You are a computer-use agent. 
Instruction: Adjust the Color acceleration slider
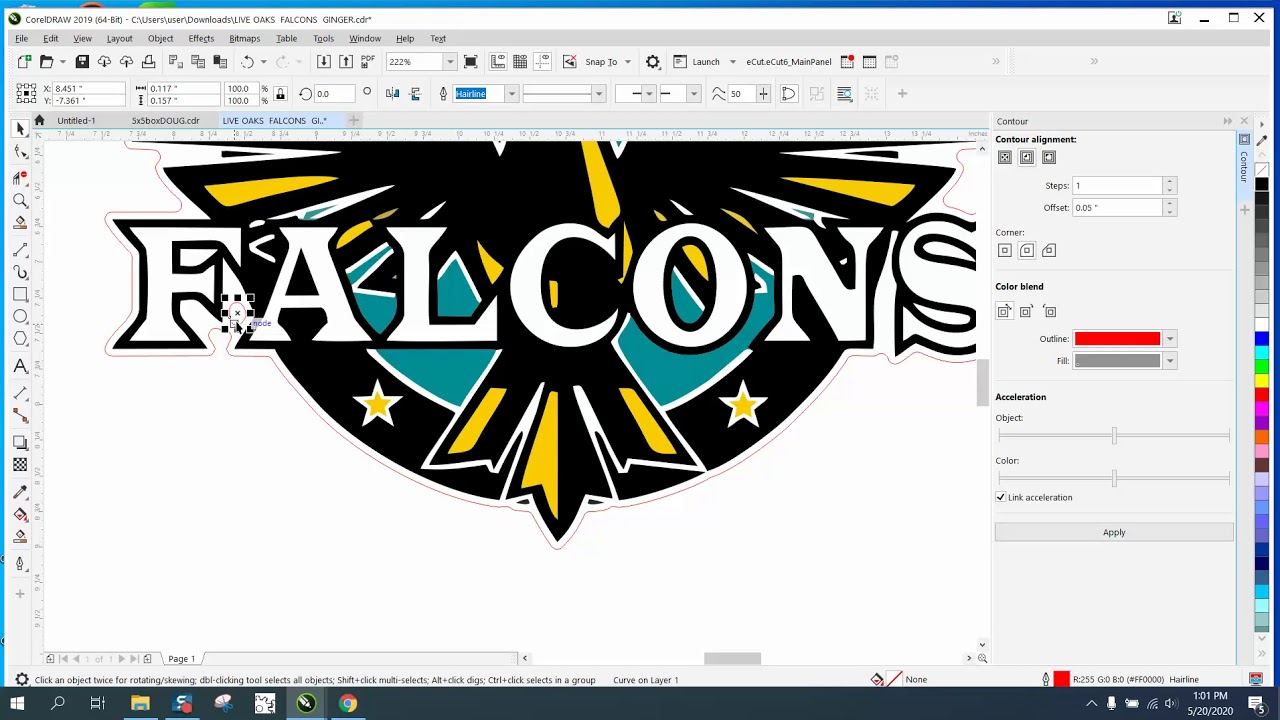pos(1114,479)
